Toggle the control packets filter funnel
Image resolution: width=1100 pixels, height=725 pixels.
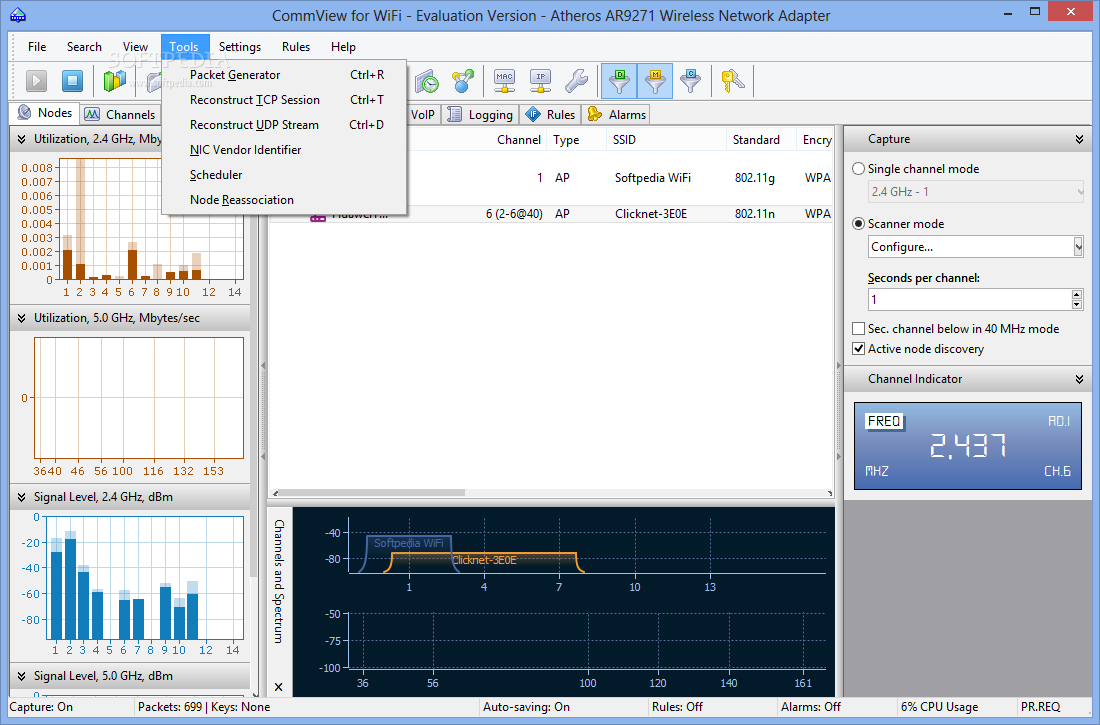tap(690, 81)
